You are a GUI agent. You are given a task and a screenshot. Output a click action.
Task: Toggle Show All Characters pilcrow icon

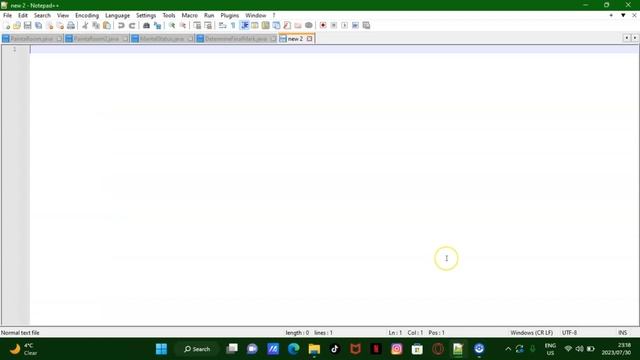click(x=233, y=25)
